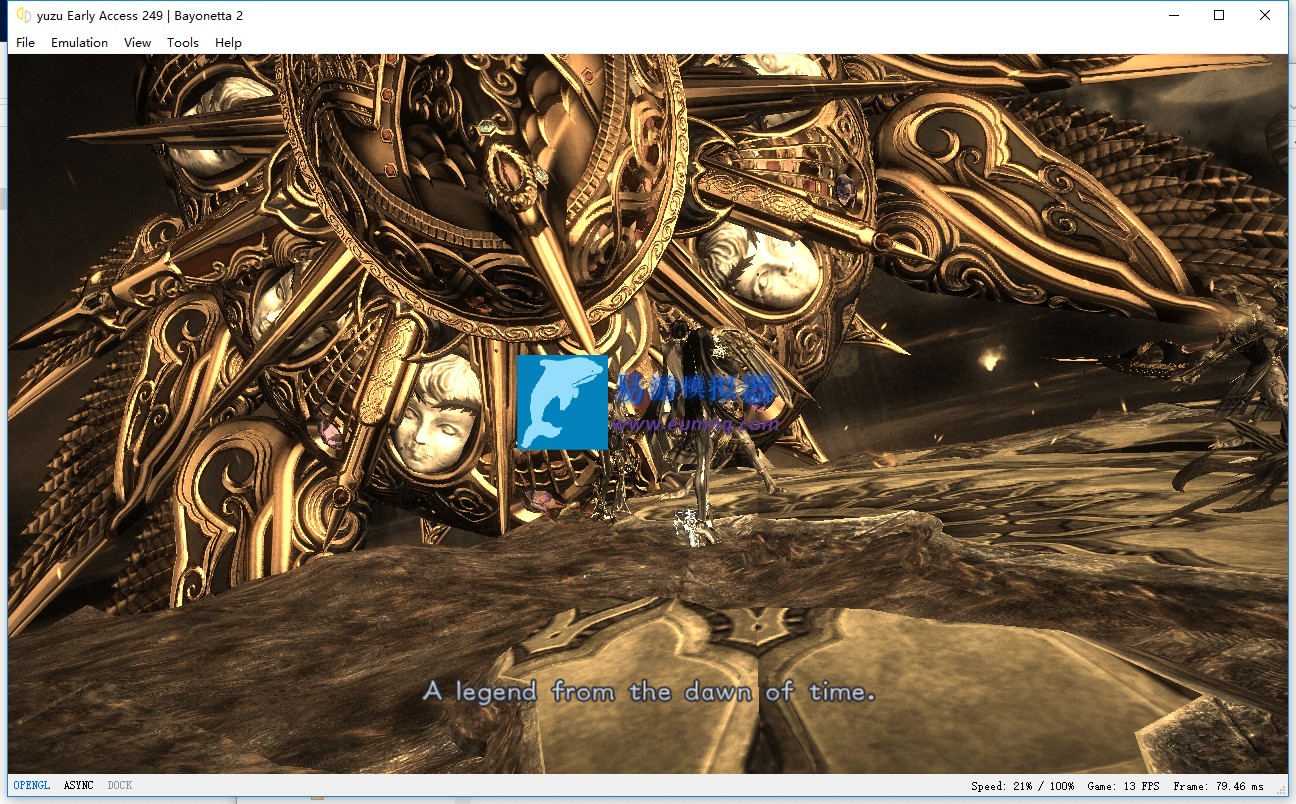Click the yuzu app icon in title bar

(x=22, y=16)
